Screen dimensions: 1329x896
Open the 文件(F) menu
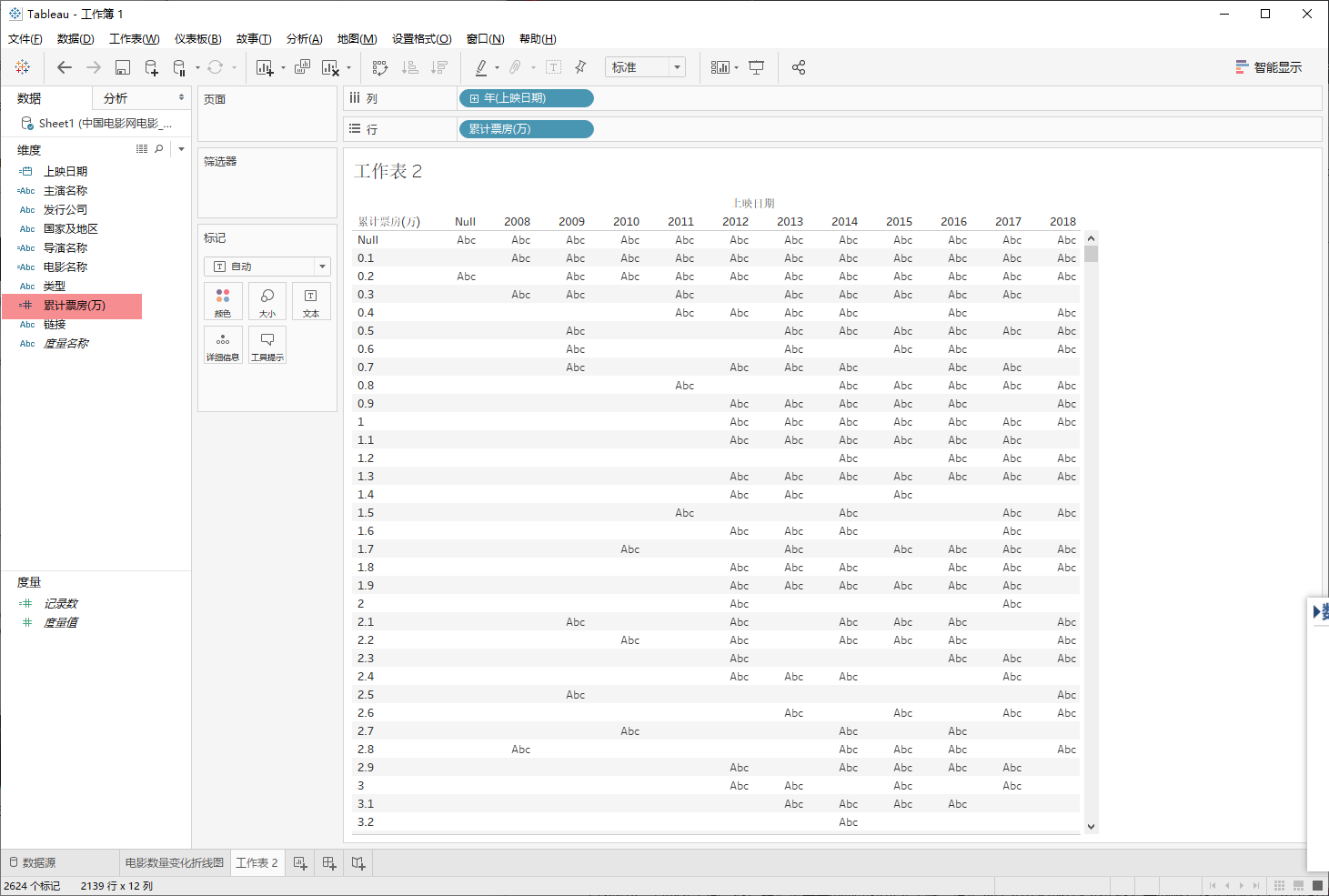pyautogui.click(x=25, y=38)
